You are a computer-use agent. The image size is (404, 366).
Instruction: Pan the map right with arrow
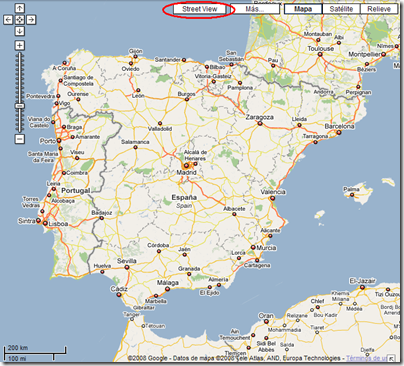point(31,20)
